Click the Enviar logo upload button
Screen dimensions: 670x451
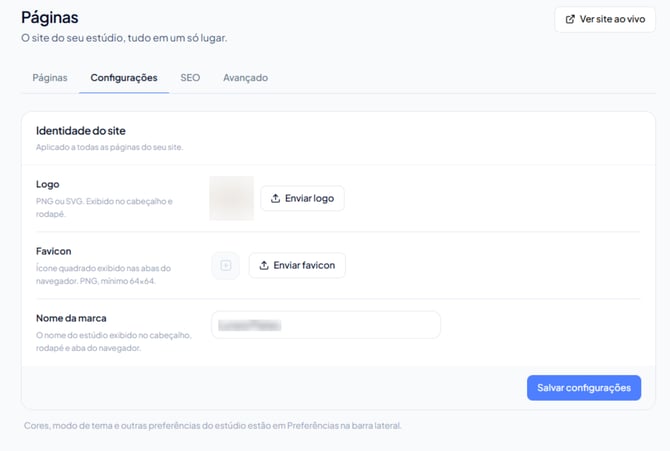click(303, 198)
